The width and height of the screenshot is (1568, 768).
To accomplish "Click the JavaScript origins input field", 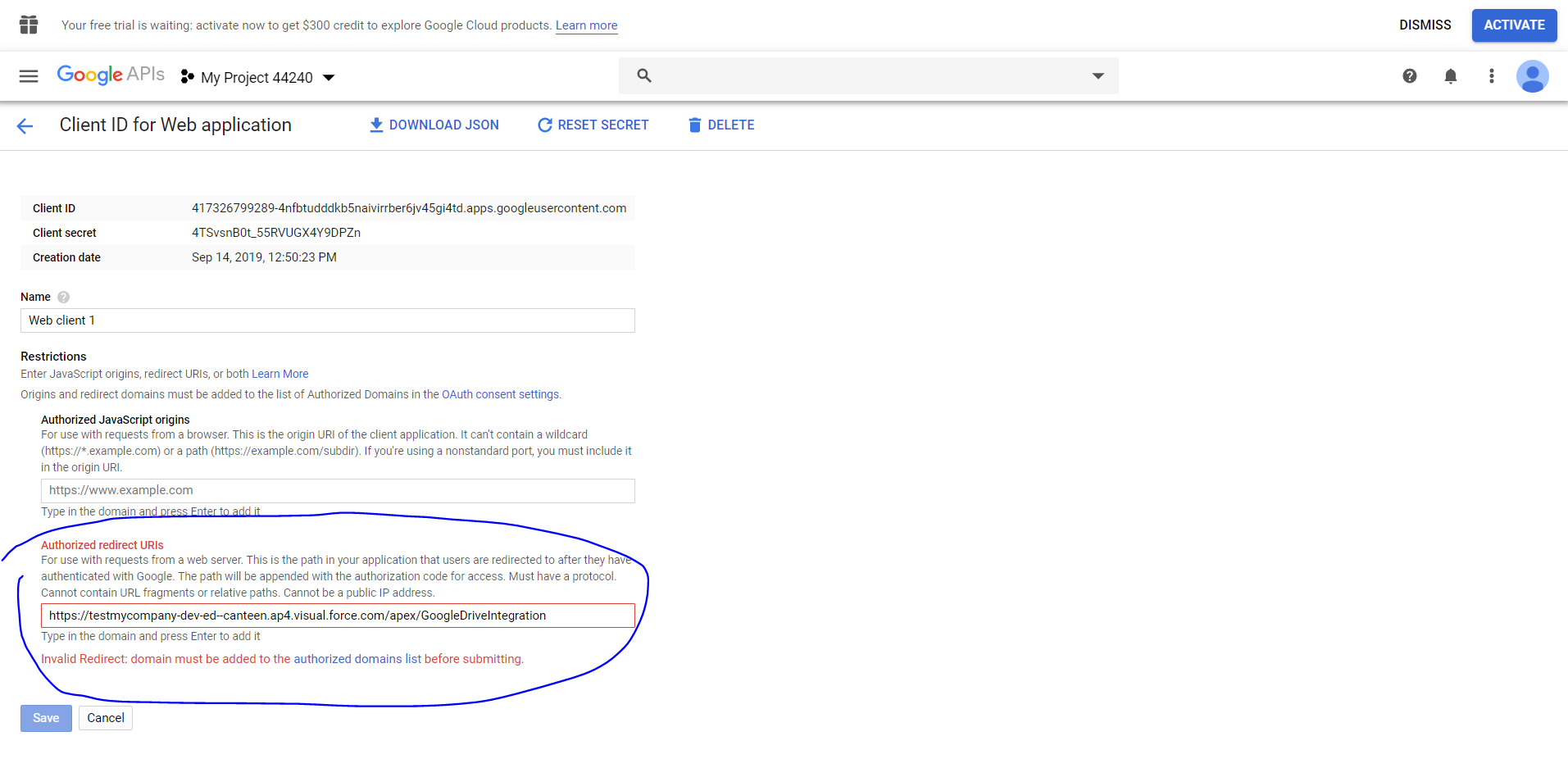I will pyautogui.click(x=338, y=490).
